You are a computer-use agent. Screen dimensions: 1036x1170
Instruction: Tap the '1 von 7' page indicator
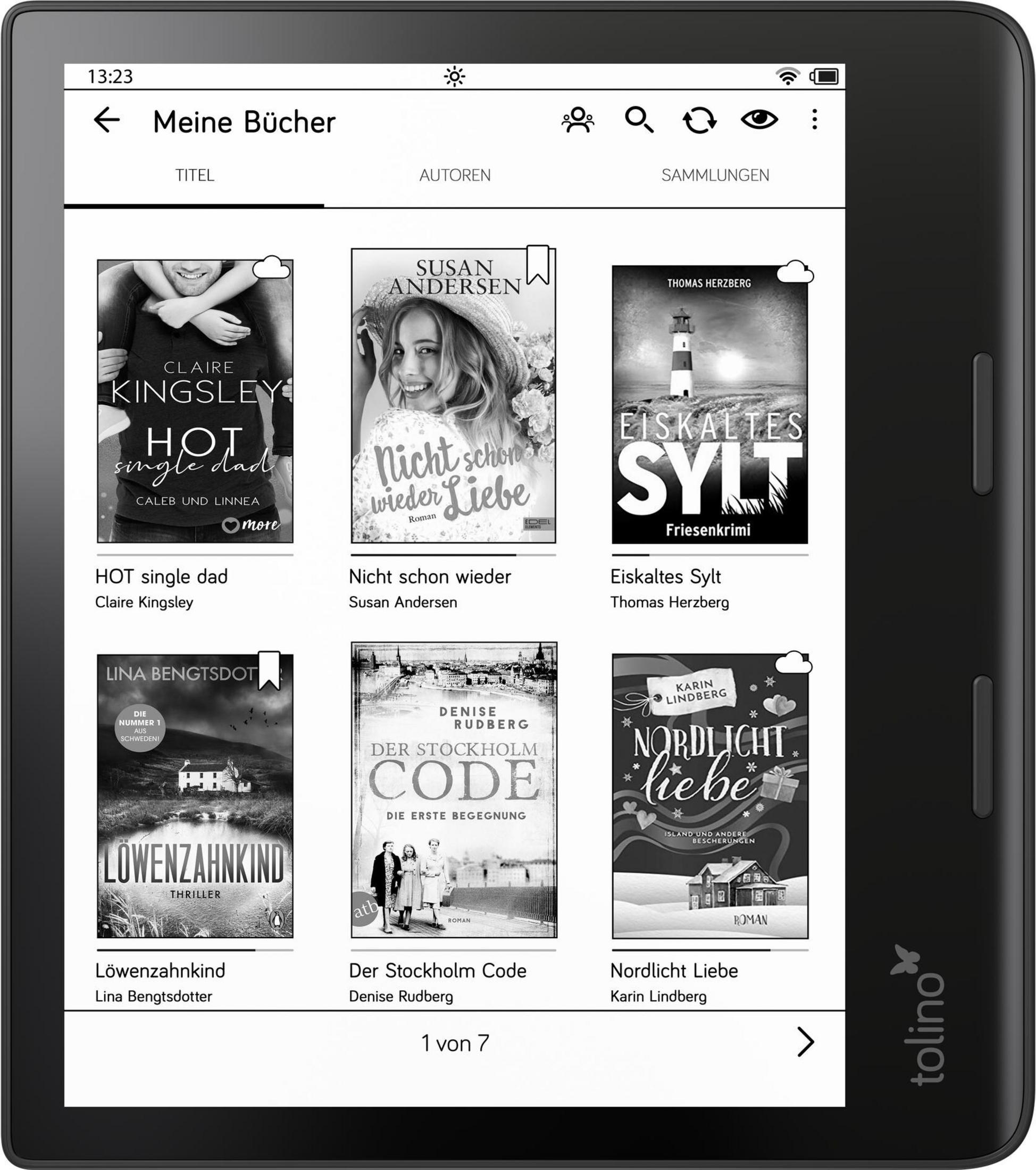[x=455, y=1043]
